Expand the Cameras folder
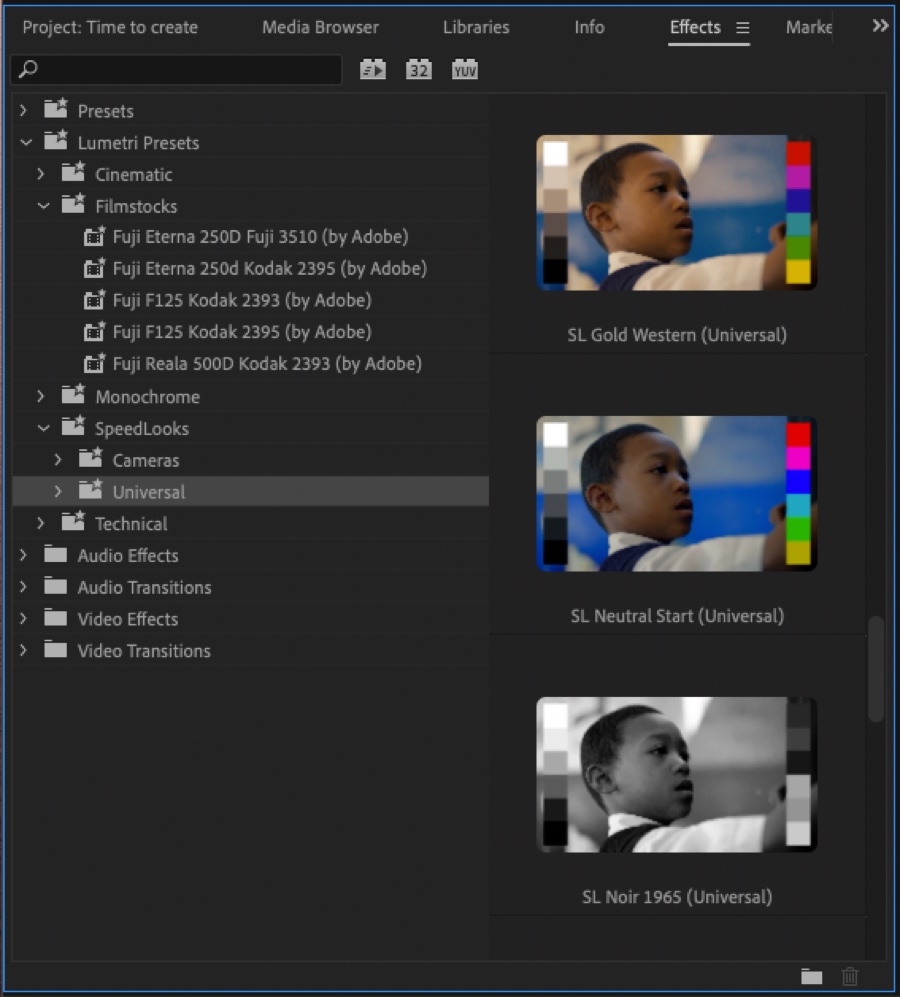 58,460
